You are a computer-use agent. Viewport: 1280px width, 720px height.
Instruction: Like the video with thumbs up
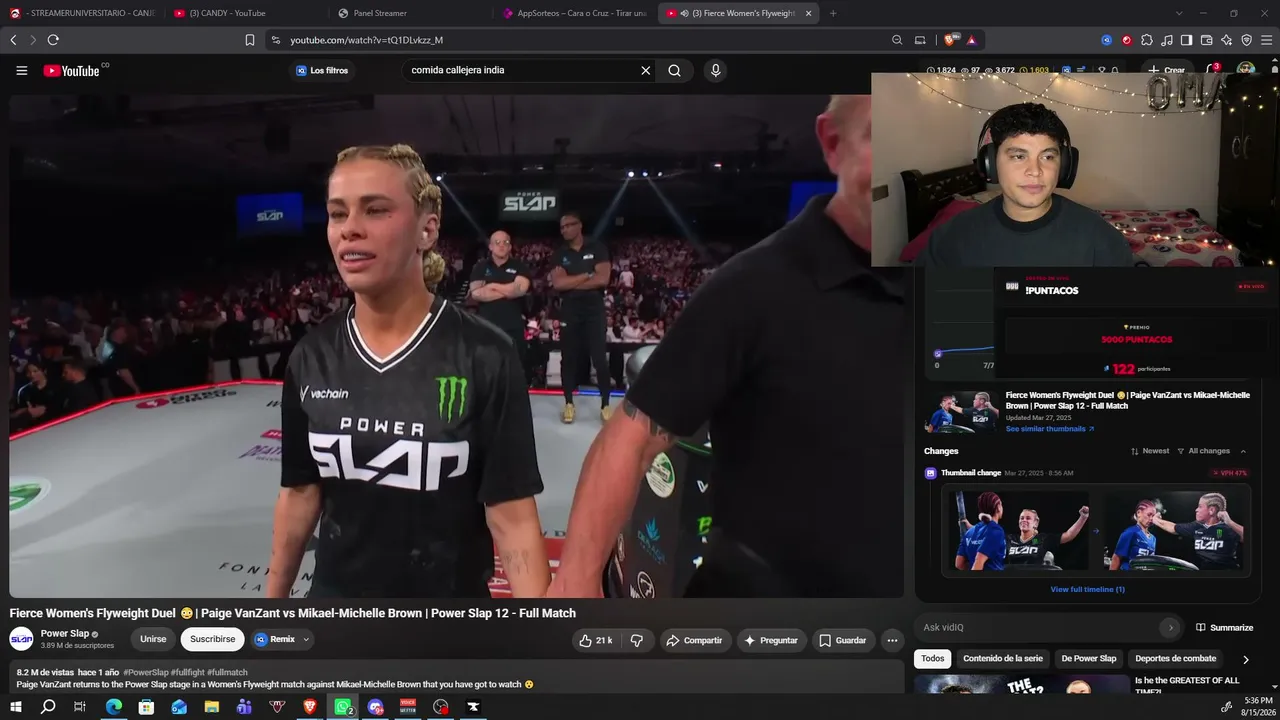point(596,640)
